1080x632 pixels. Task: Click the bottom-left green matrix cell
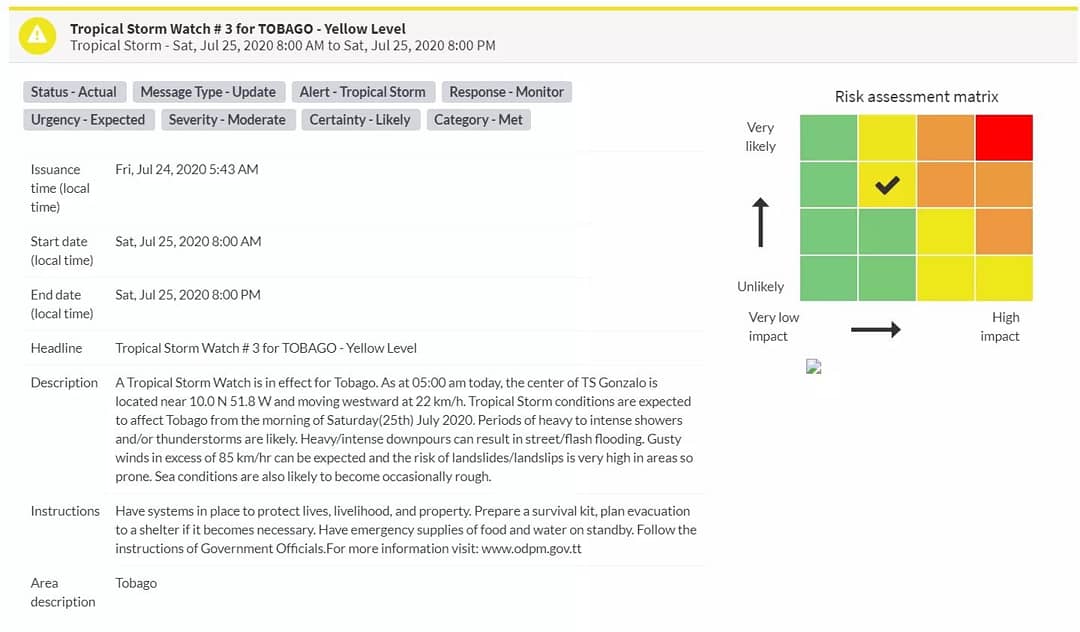point(829,278)
